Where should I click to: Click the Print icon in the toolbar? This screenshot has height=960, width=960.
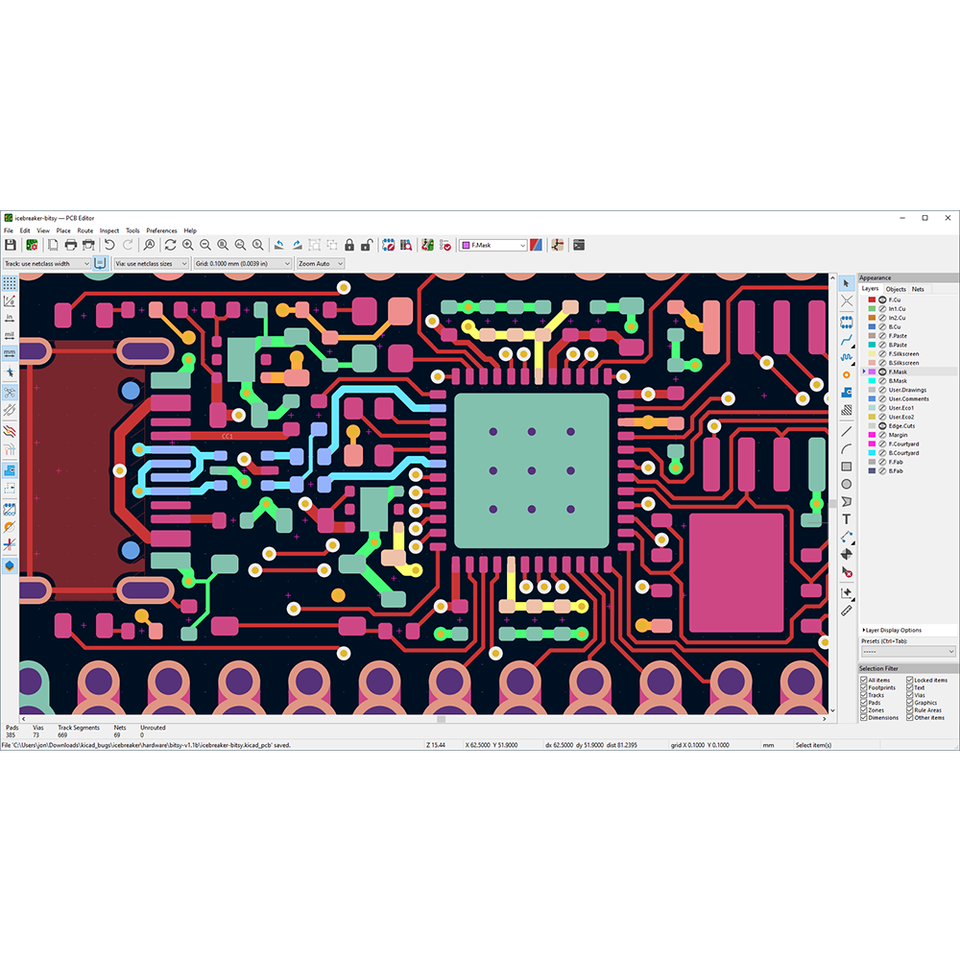point(71,245)
